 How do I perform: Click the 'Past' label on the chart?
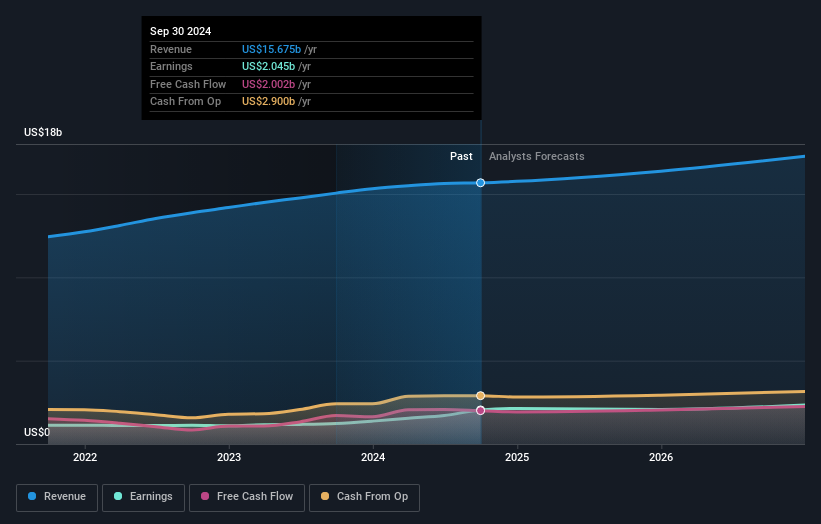(461, 157)
